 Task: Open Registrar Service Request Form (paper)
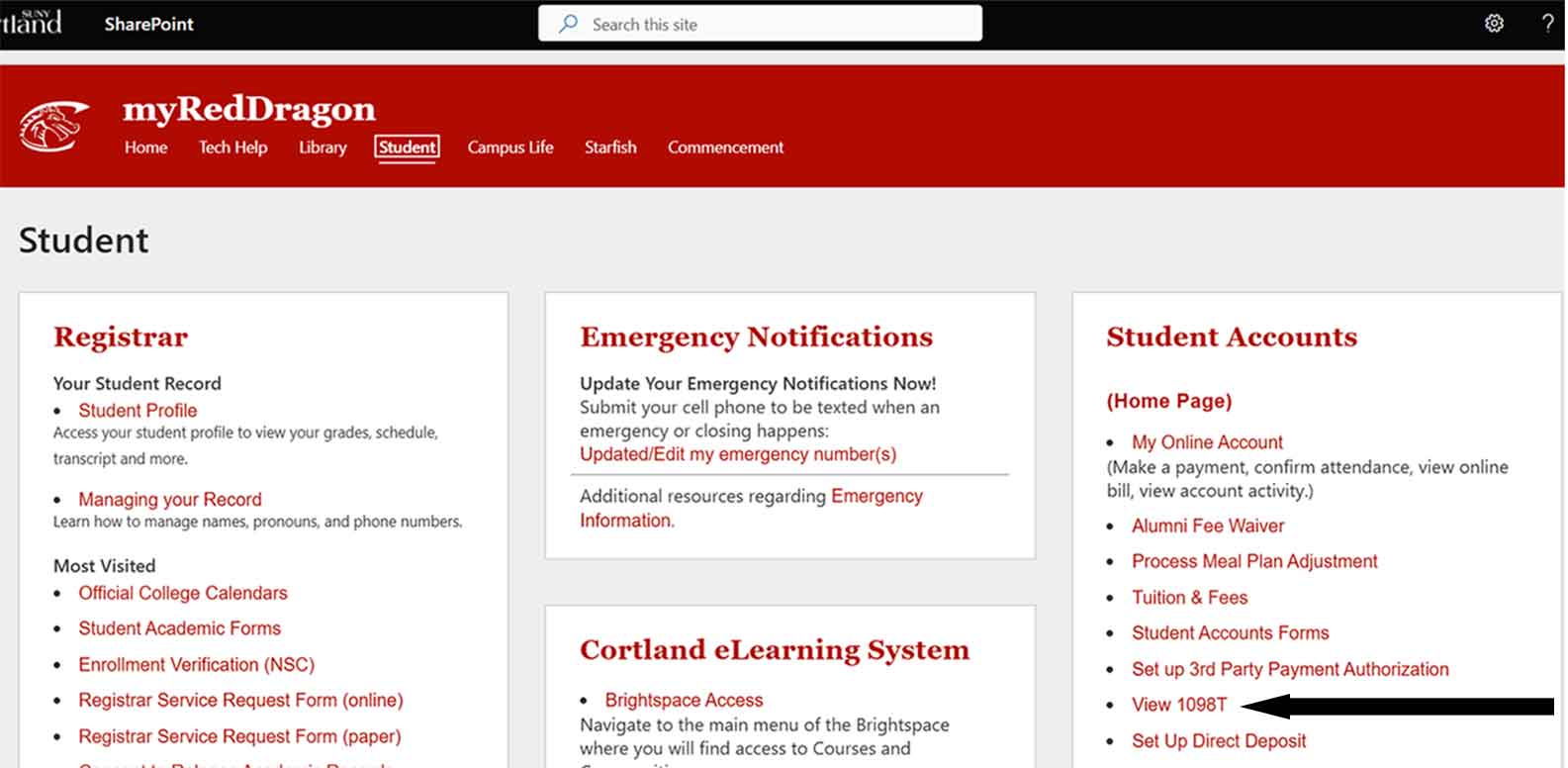[239, 736]
